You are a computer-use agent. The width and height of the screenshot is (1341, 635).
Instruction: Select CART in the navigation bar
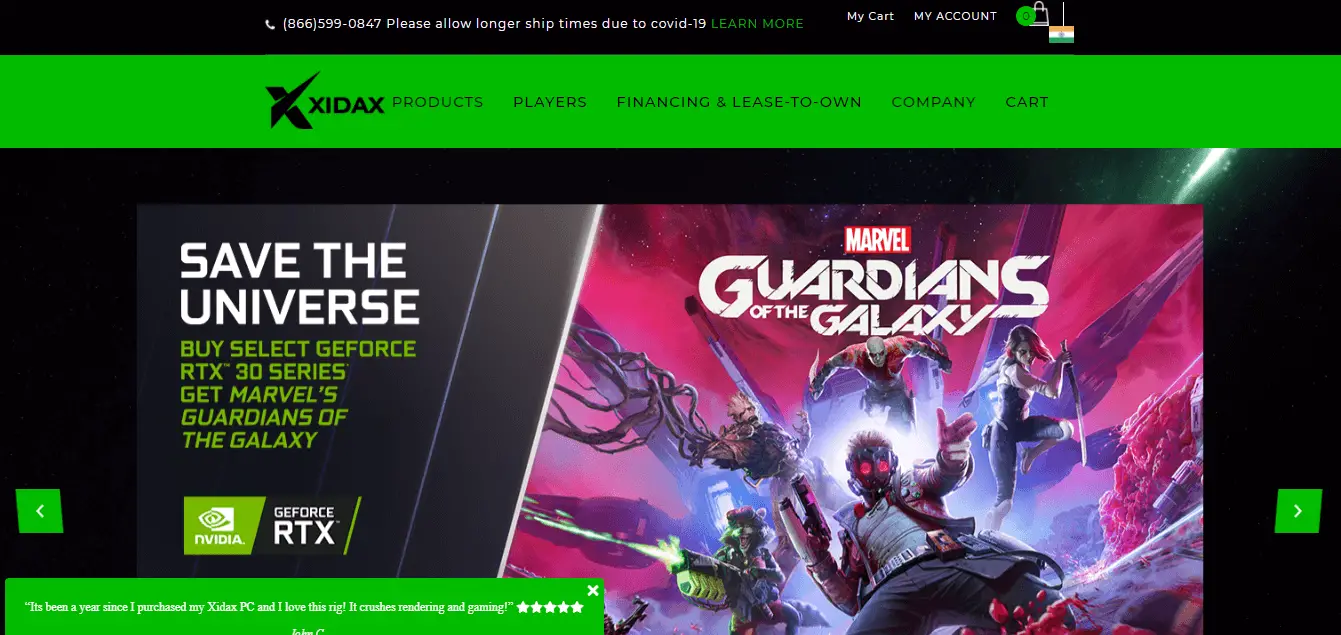[x=1027, y=102]
